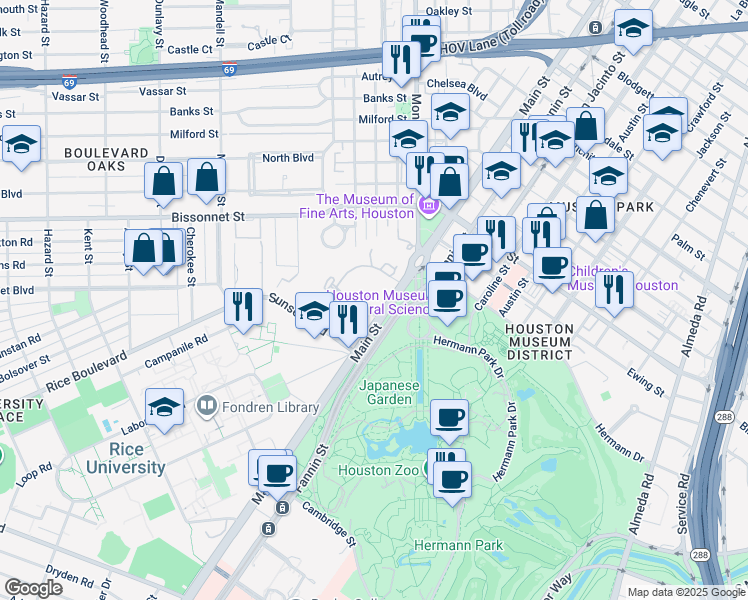Click the school marker beside Fondren Library
This screenshot has height=600, width=748.
tap(165, 407)
